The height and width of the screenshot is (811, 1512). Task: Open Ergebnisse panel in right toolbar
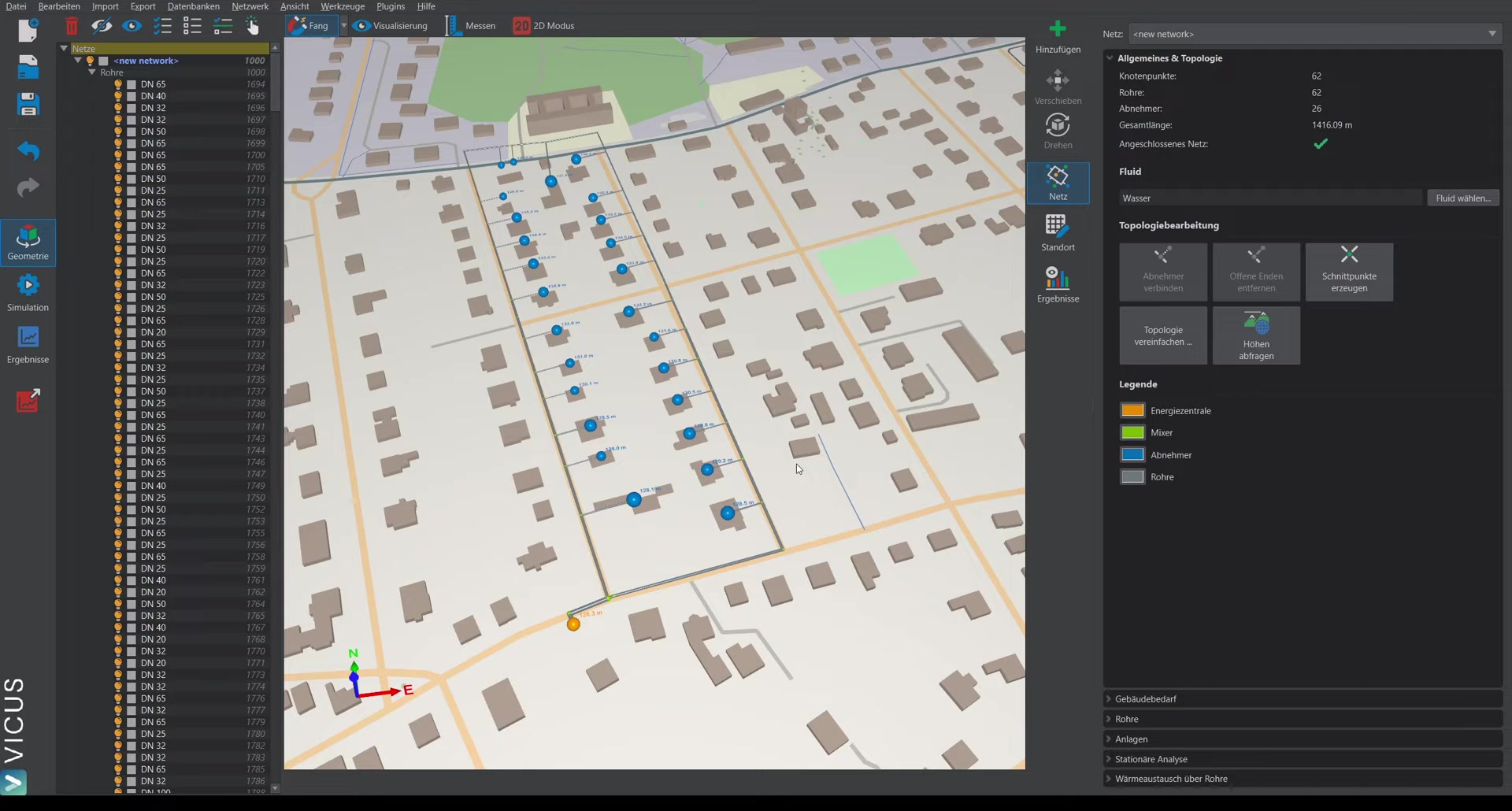pyautogui.click(x=1058, y=284)
